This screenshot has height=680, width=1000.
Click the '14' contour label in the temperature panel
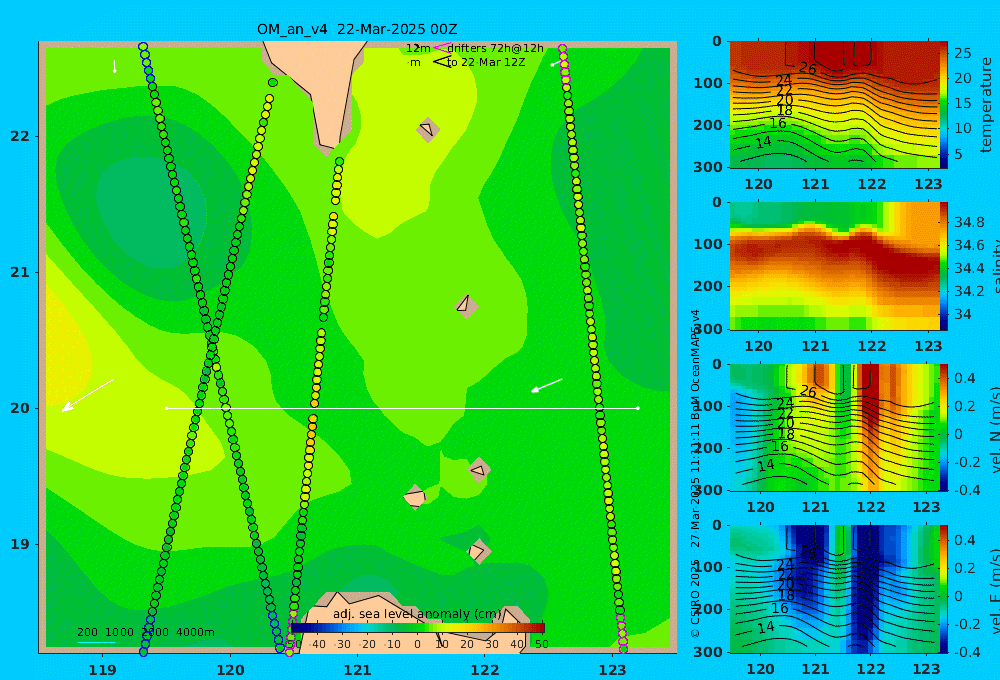(763, 142)
